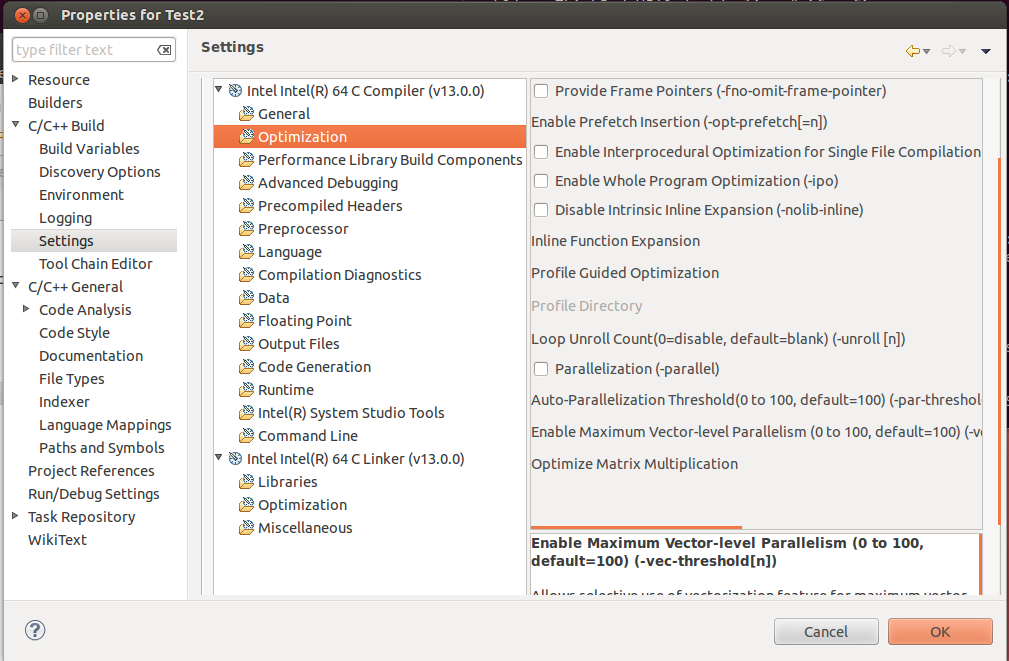Open the WikiText properties page
The image size is (1009, 661).
click(57, 540)
